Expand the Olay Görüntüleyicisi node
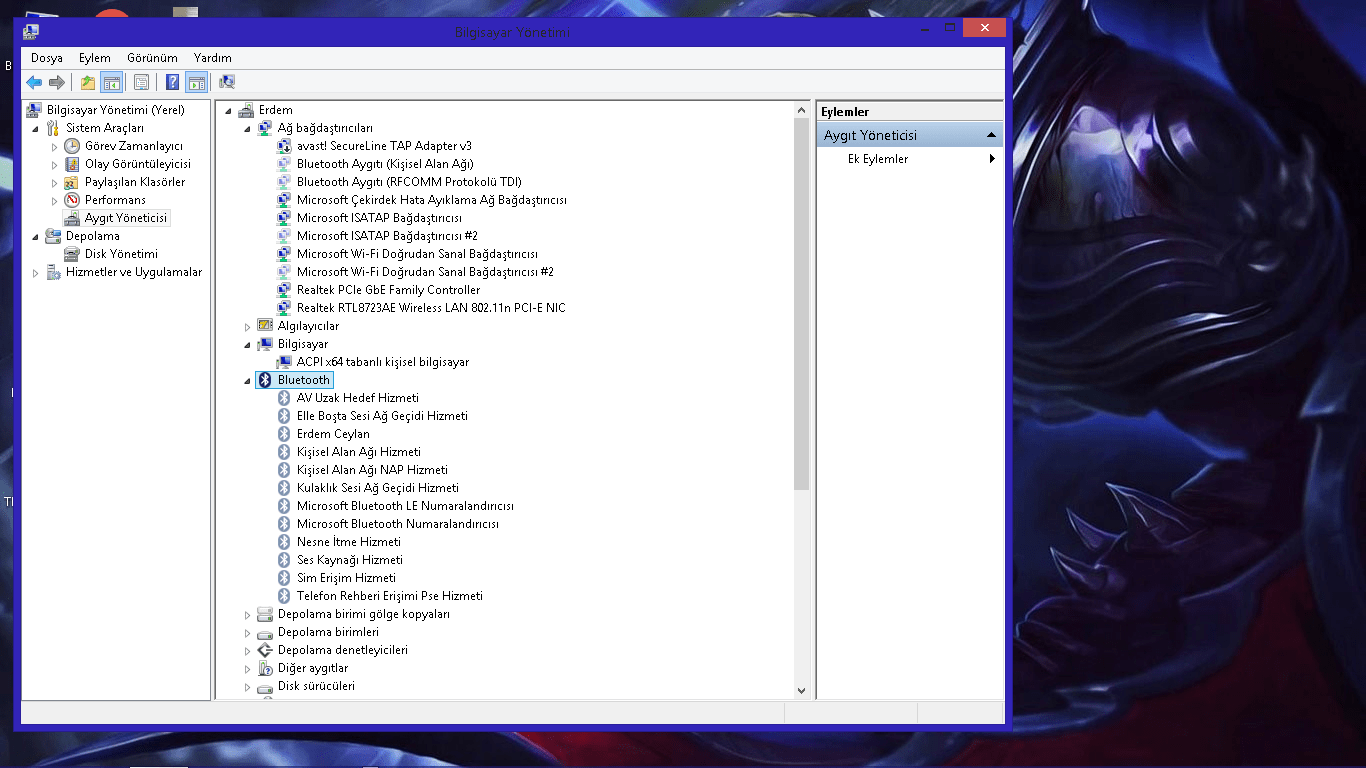 click(x=55, y=165)
